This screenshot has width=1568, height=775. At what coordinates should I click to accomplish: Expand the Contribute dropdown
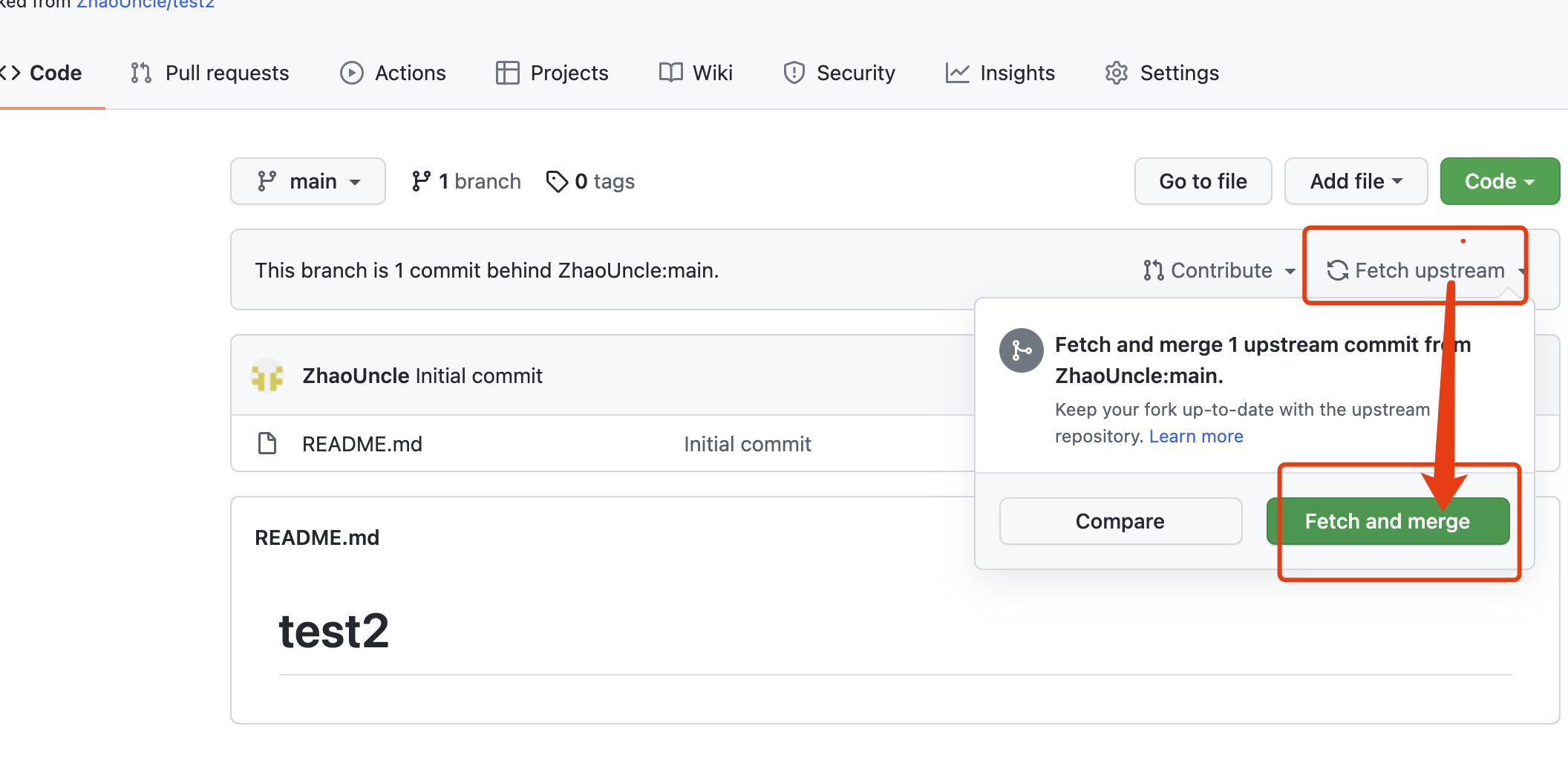(1220, 270)
